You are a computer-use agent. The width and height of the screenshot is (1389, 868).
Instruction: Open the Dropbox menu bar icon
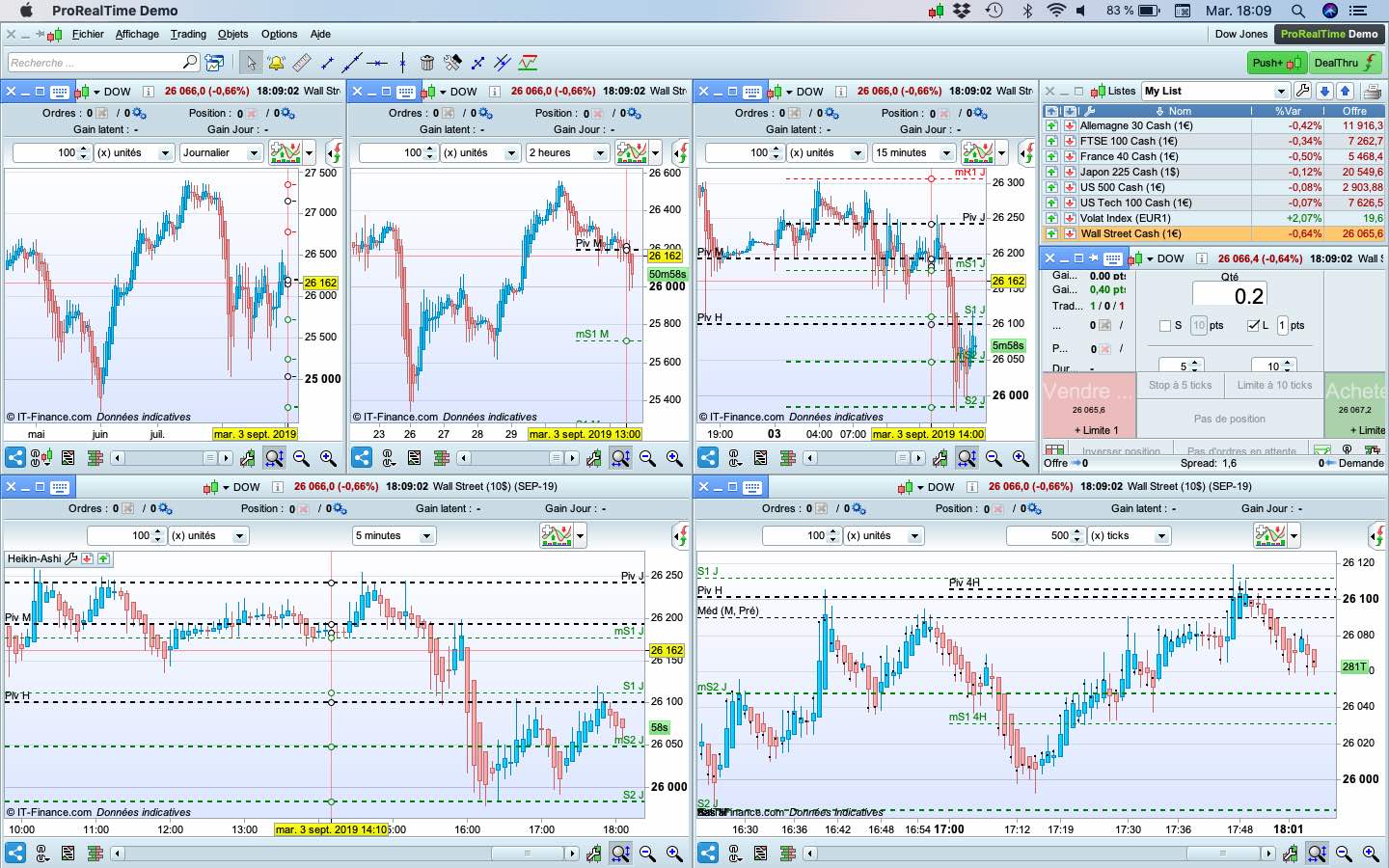[x=963, y=11]
